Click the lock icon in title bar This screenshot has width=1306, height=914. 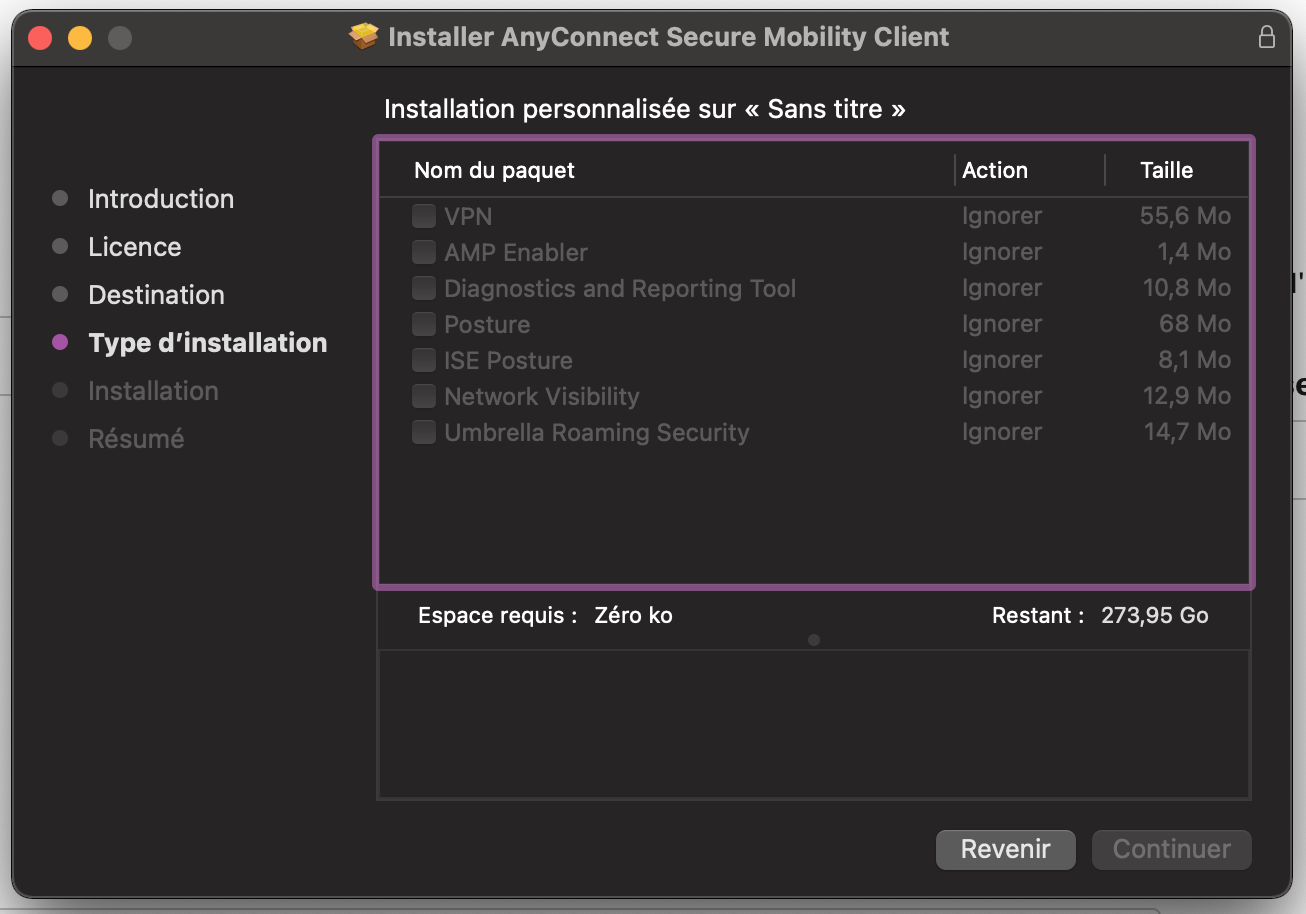coord(1266,38)
